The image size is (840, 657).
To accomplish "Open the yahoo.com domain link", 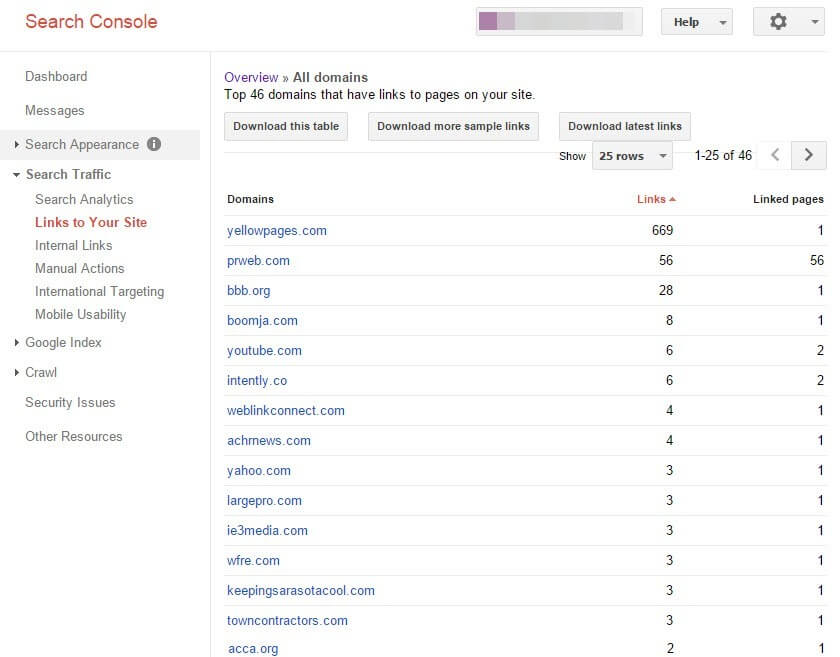I will point(259,471).
